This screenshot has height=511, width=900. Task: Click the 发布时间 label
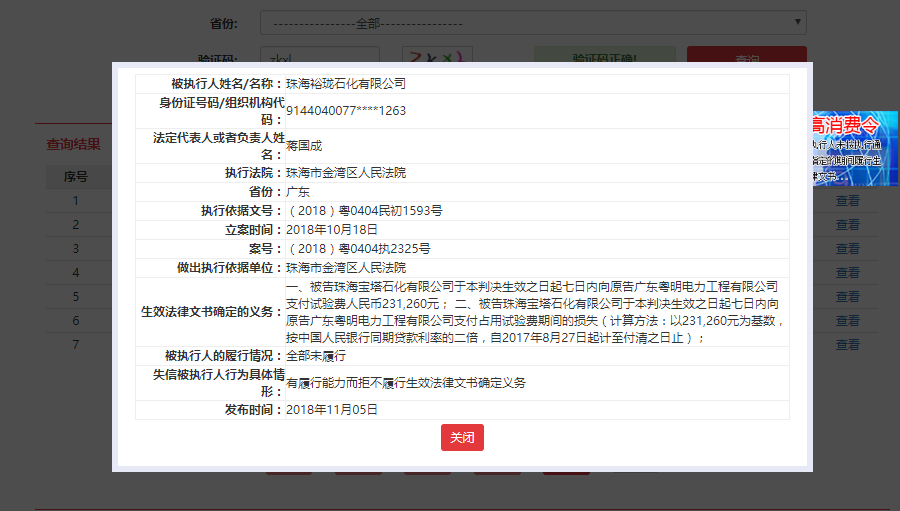(254, 409)
